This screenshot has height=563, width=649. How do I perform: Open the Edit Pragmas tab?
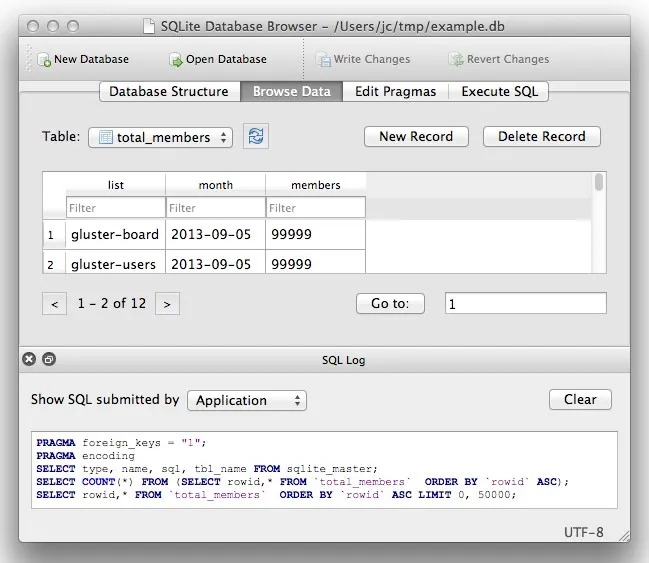click(395, 91)
